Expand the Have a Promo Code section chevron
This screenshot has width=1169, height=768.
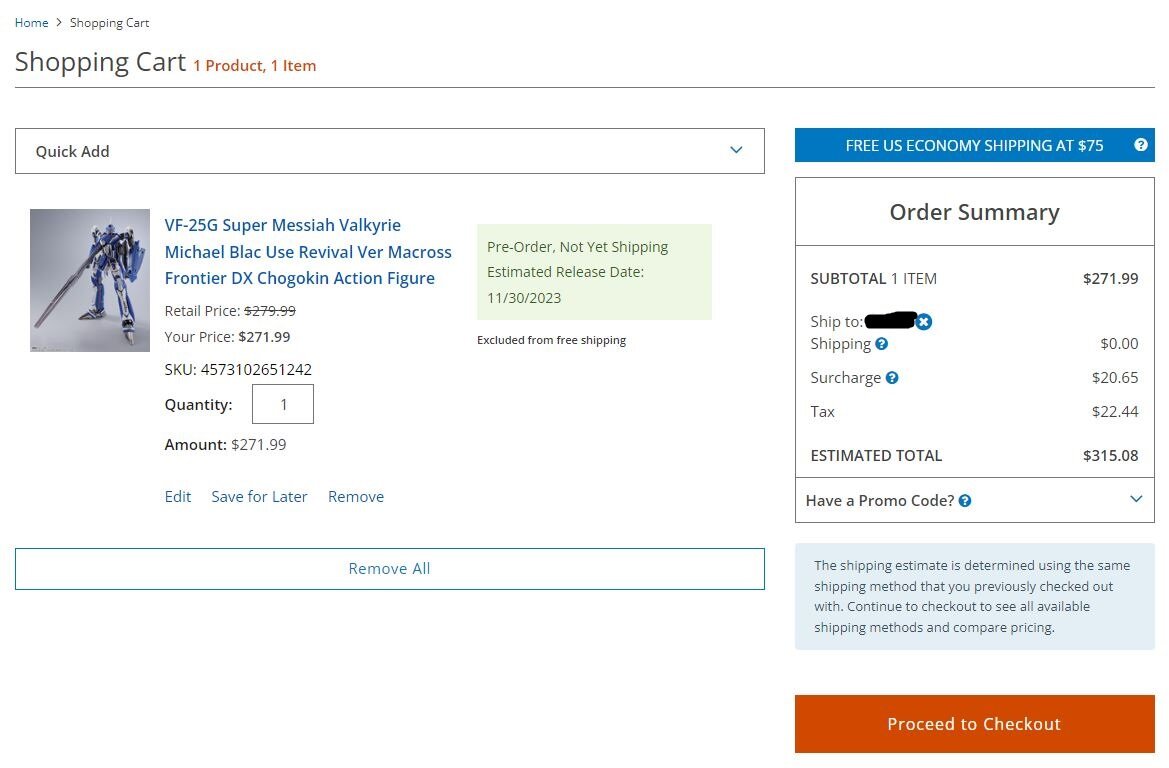[1135, 499]
